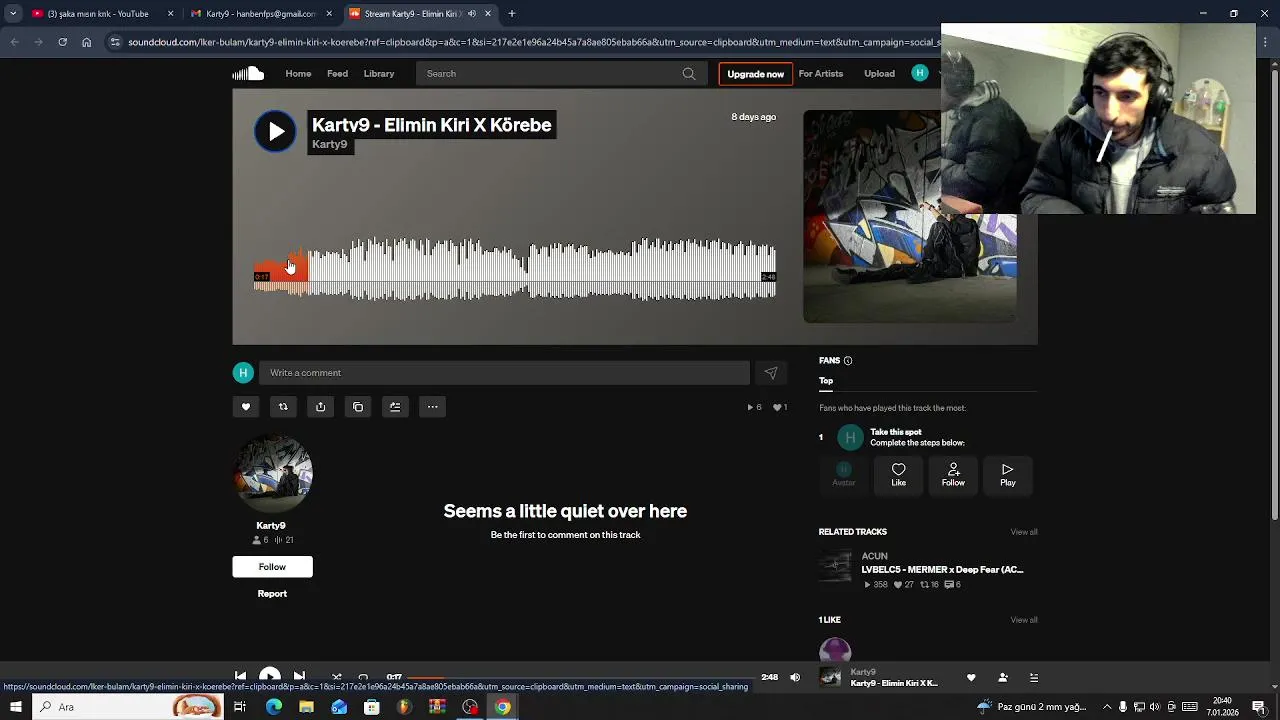Go to Home in SoundCloud navigation

click(298, 73)
